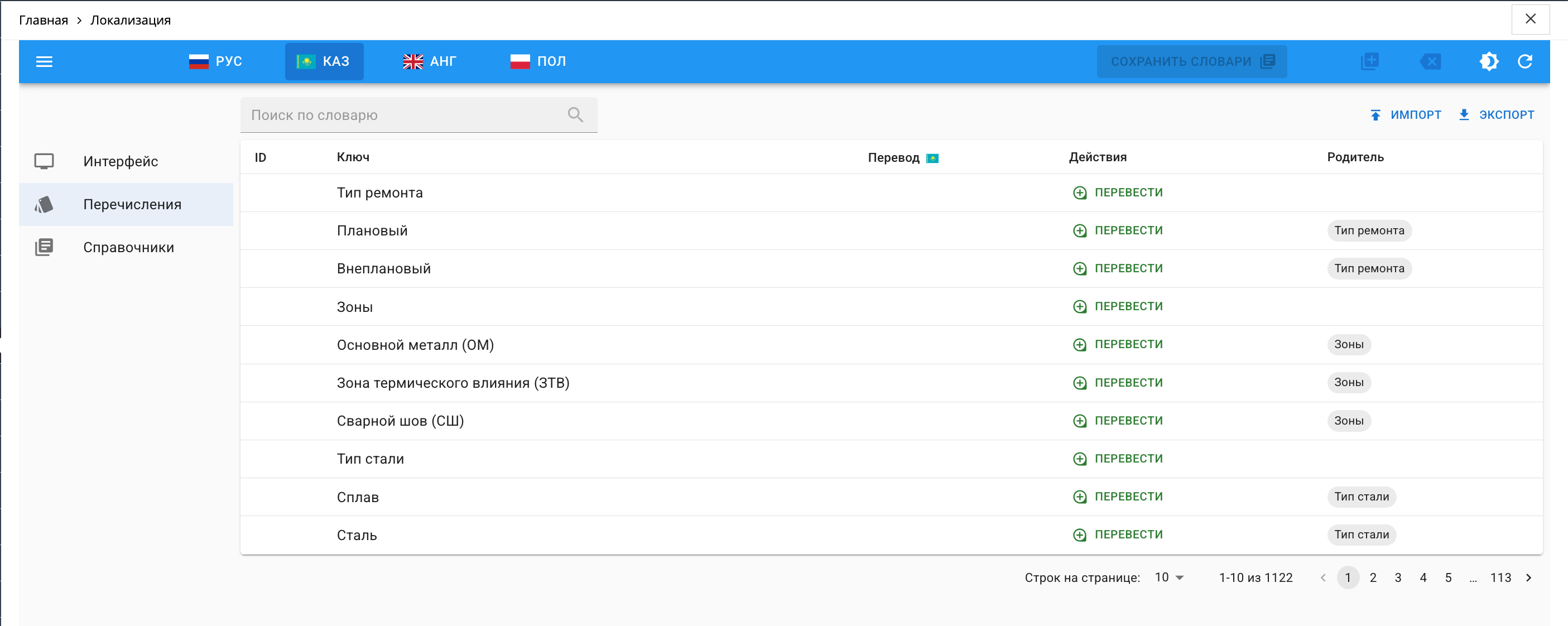1568x626 pixels.
Task: Switch to the АНГ language tab
Action: (430, 61)
